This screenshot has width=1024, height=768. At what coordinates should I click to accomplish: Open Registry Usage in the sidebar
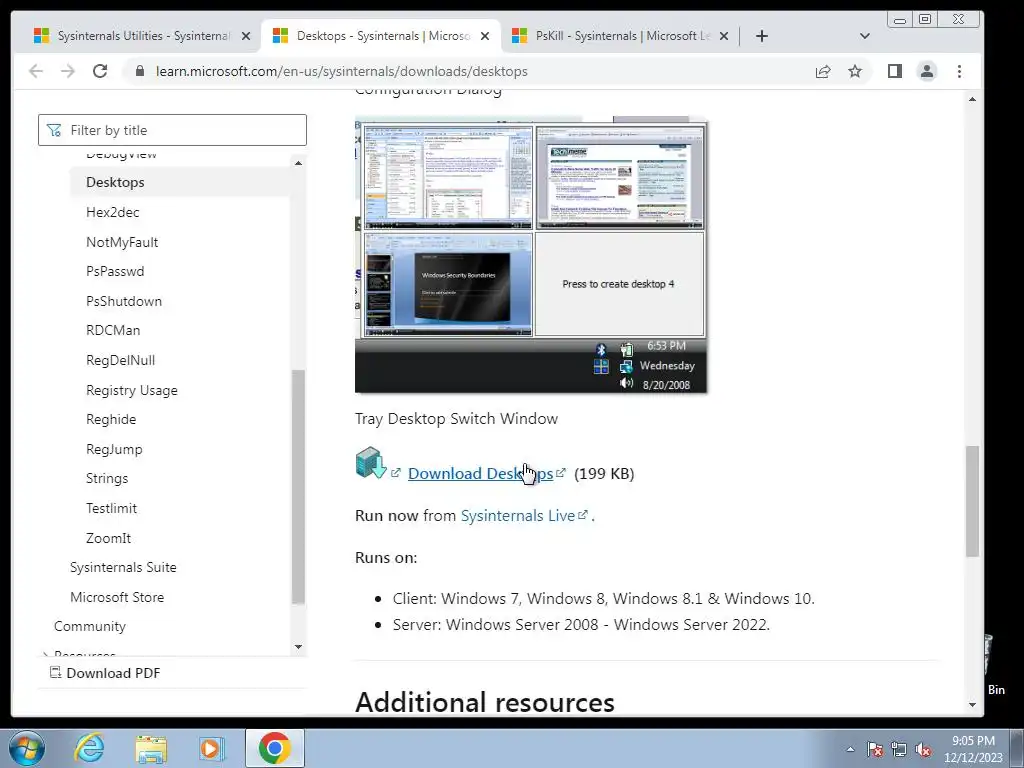132,390
